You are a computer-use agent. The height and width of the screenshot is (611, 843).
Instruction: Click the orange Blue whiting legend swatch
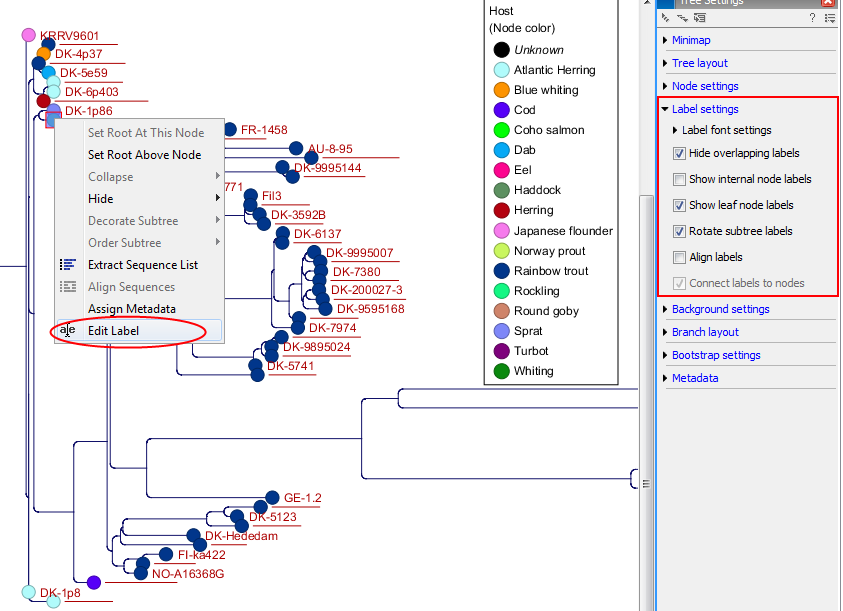[x=501, y=90]
